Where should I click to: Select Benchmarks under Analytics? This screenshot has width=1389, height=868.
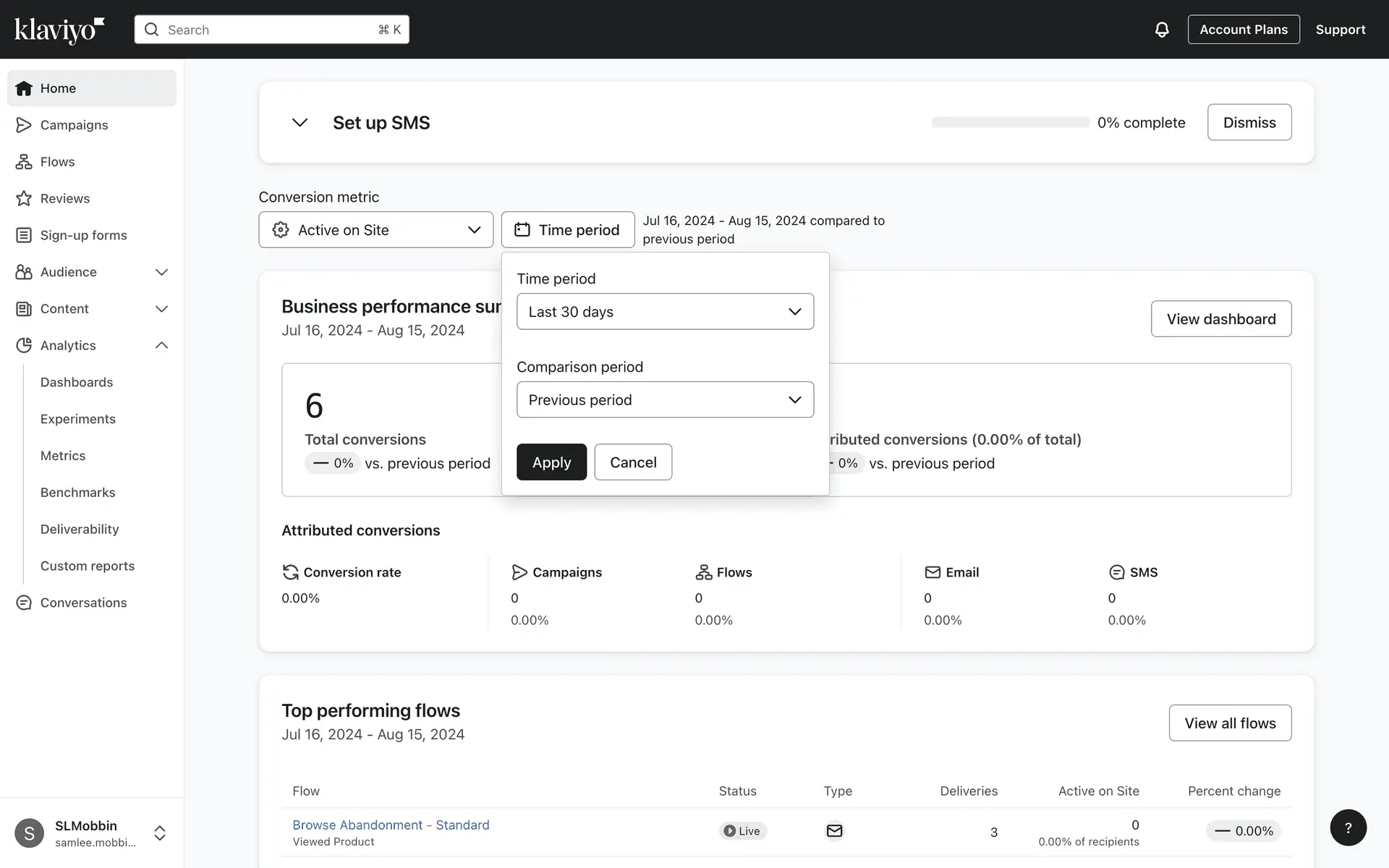click(x=77, y=493)
